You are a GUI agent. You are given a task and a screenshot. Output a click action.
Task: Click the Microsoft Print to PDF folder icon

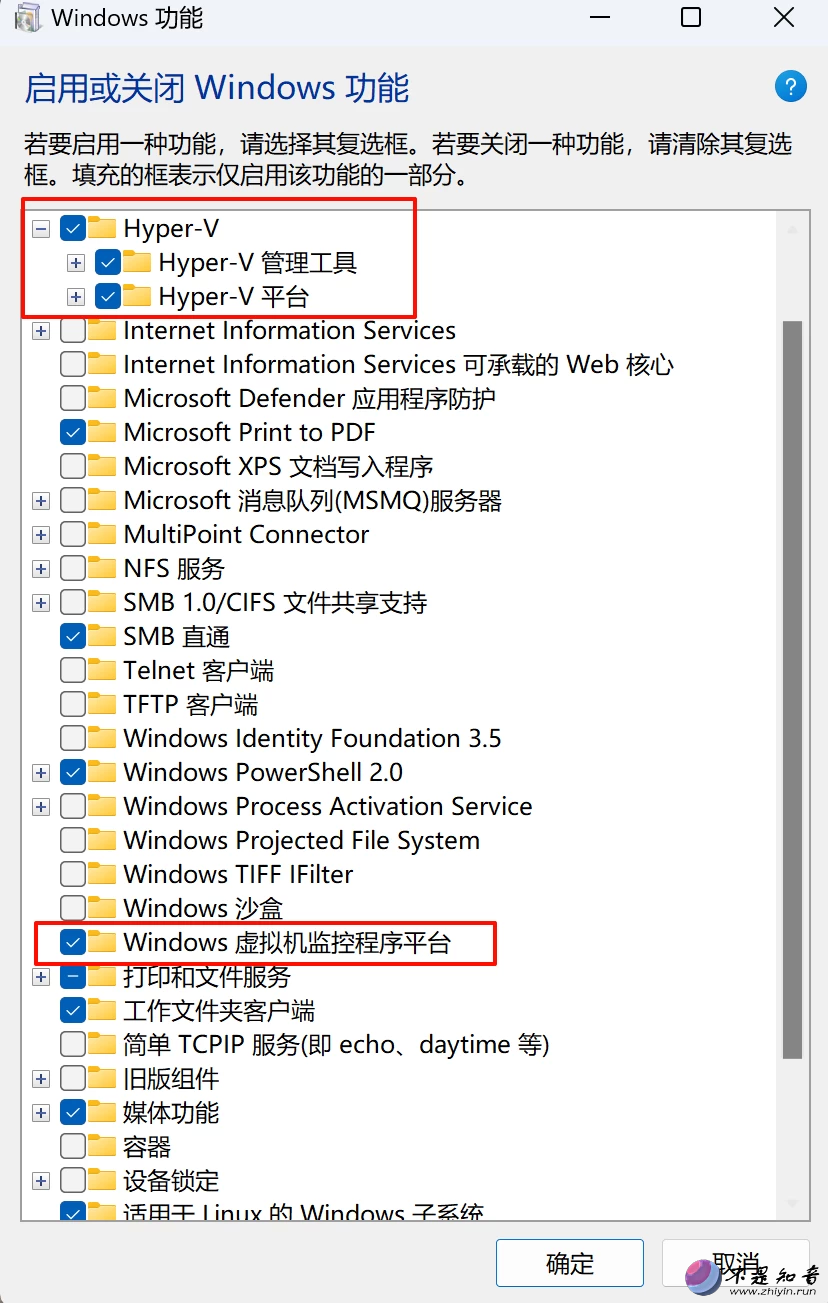pyautogui.click(x=102, y=432)
